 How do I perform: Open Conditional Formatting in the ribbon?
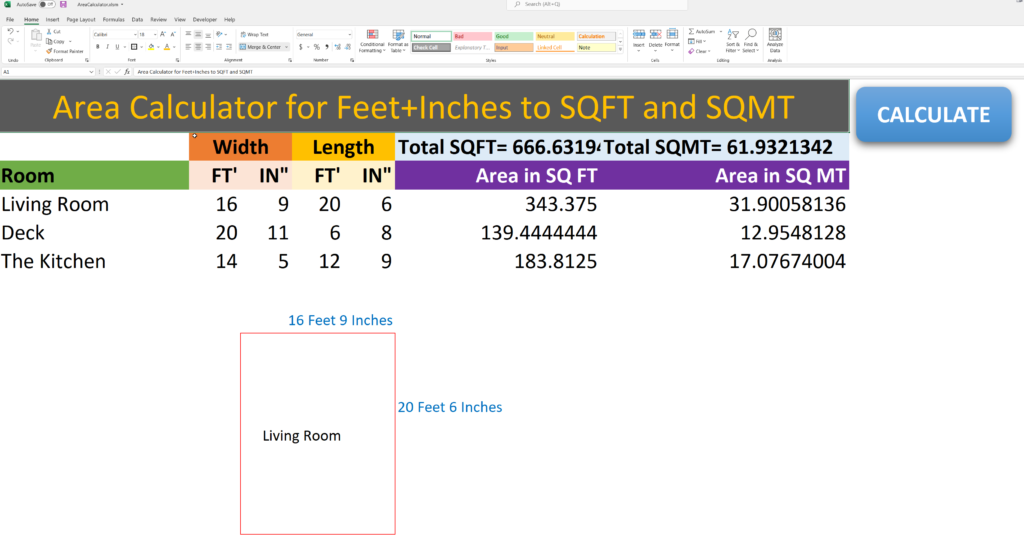pos(372,41)
